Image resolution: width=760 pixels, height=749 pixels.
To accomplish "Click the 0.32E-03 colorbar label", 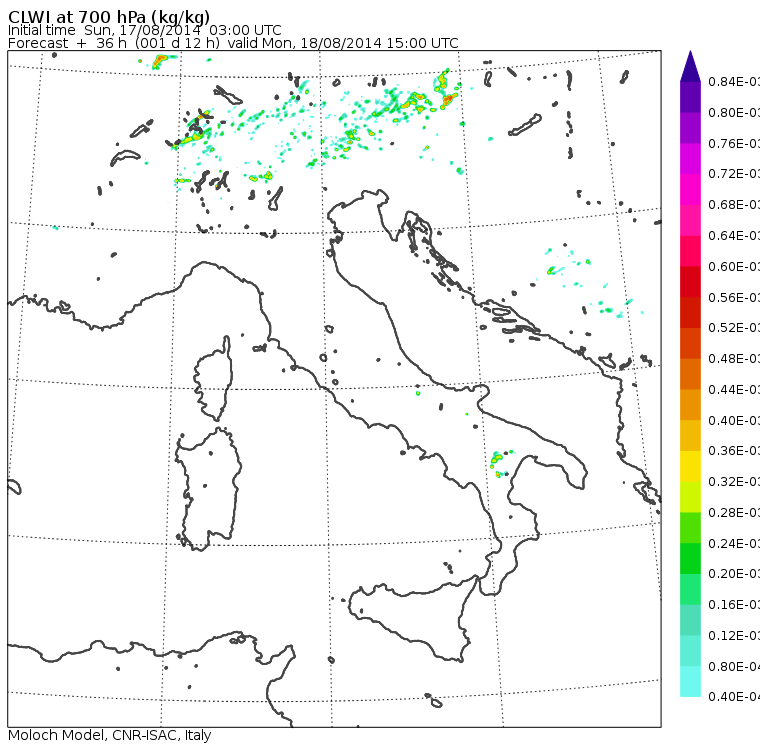I will tap(734, 482).
